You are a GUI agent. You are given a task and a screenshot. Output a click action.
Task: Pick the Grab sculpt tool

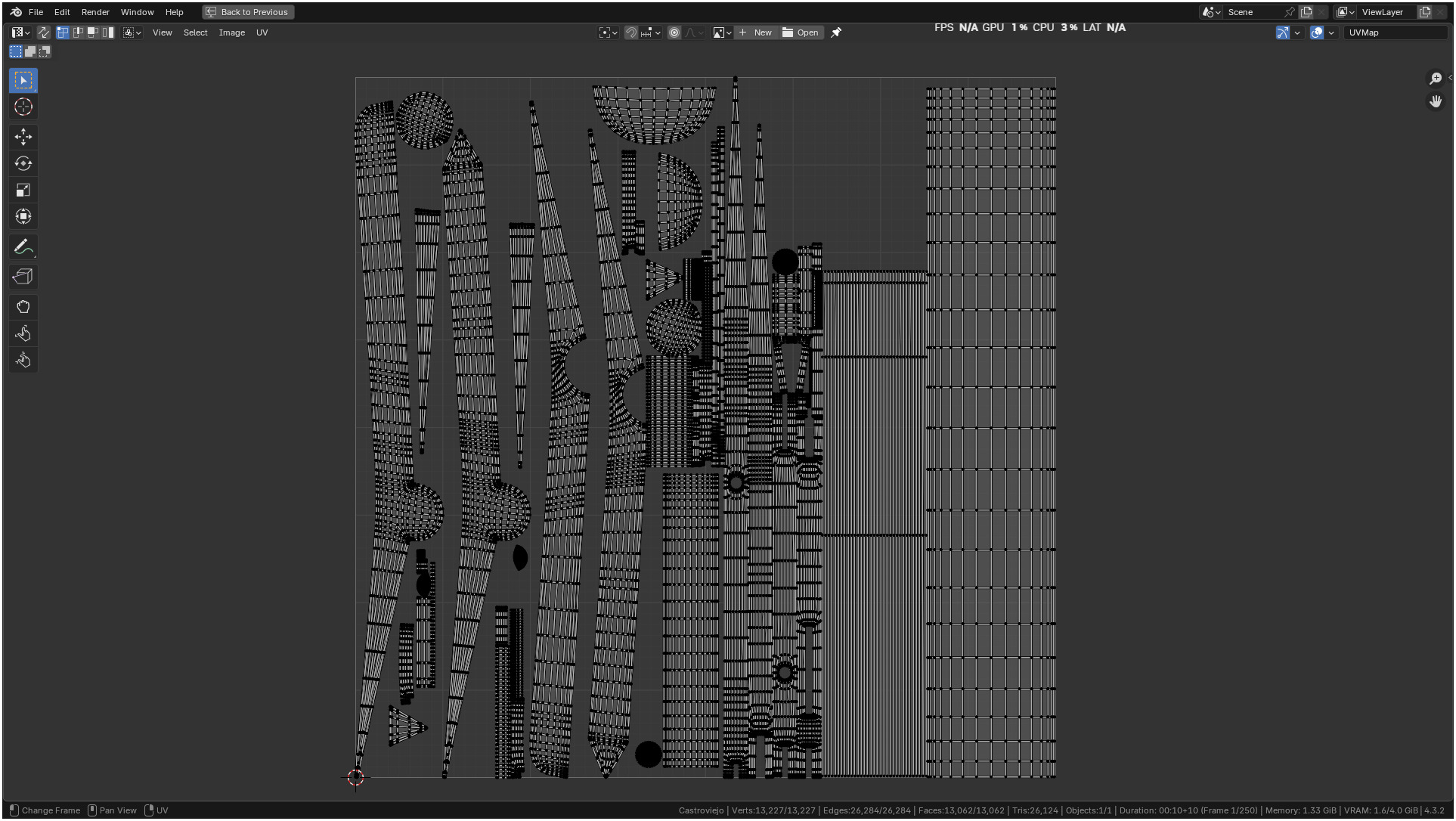coord(23,307)
